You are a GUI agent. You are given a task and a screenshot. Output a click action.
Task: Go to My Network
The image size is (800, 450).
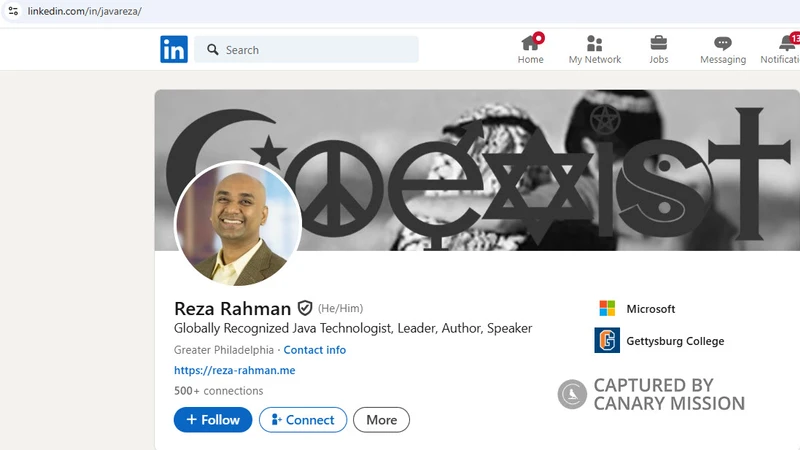click(x=595, y=49)
